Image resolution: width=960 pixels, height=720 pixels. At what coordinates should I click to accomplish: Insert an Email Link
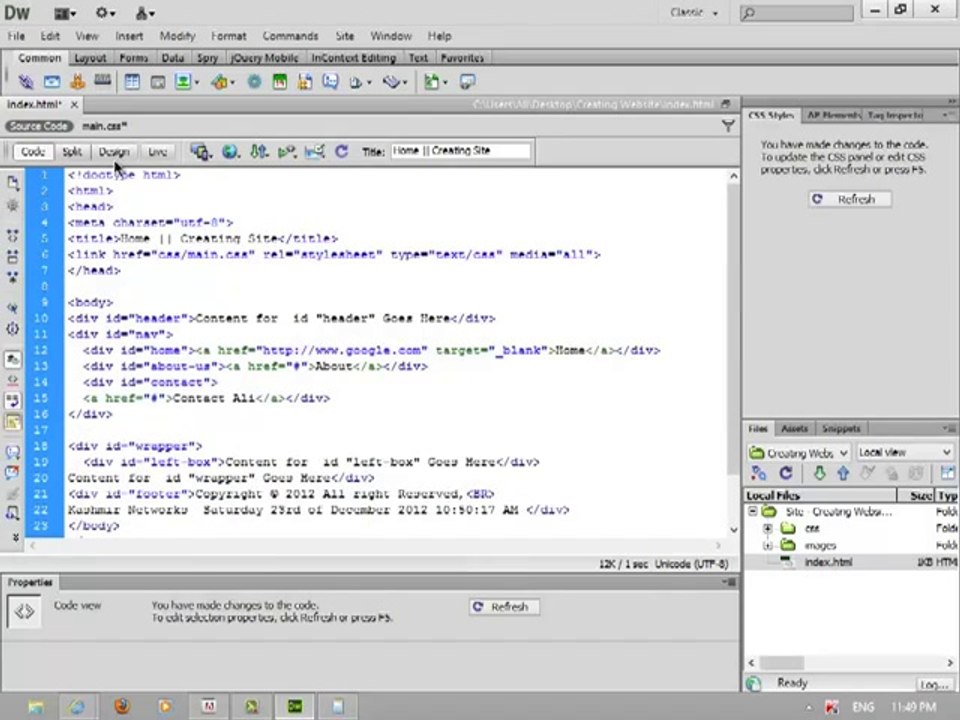pyautogui.click(x=52, y=81)
